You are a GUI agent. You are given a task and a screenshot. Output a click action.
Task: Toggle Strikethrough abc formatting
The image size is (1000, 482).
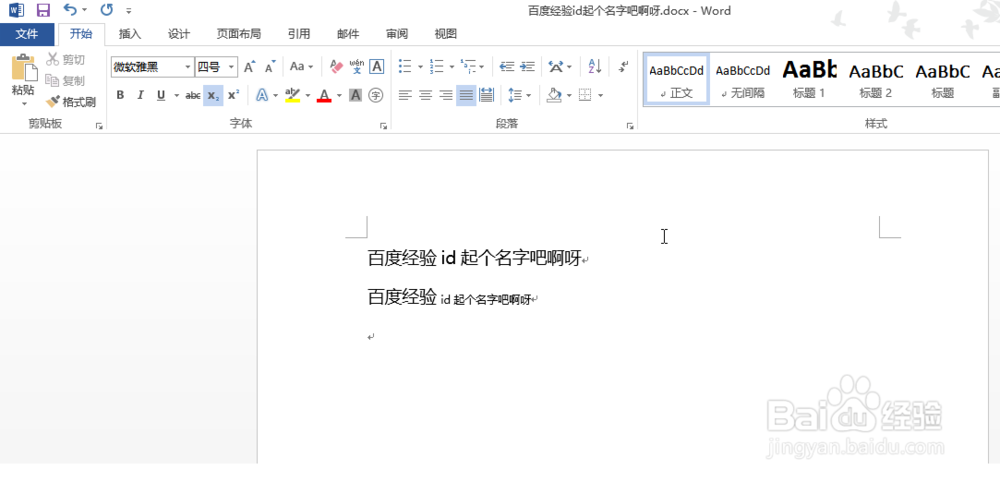click(x=193, y=96)
